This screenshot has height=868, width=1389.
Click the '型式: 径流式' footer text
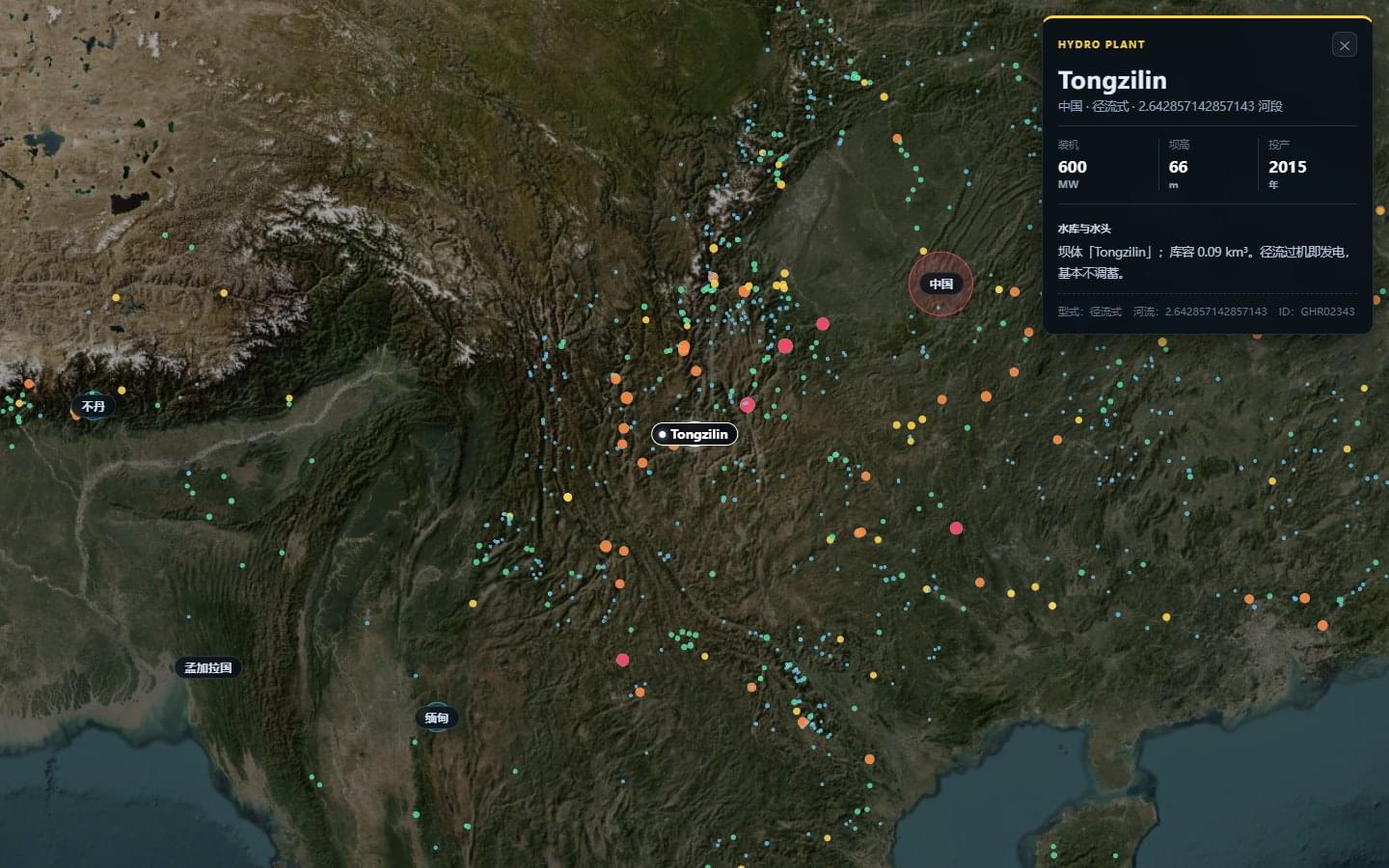[x=1090, y=312]
